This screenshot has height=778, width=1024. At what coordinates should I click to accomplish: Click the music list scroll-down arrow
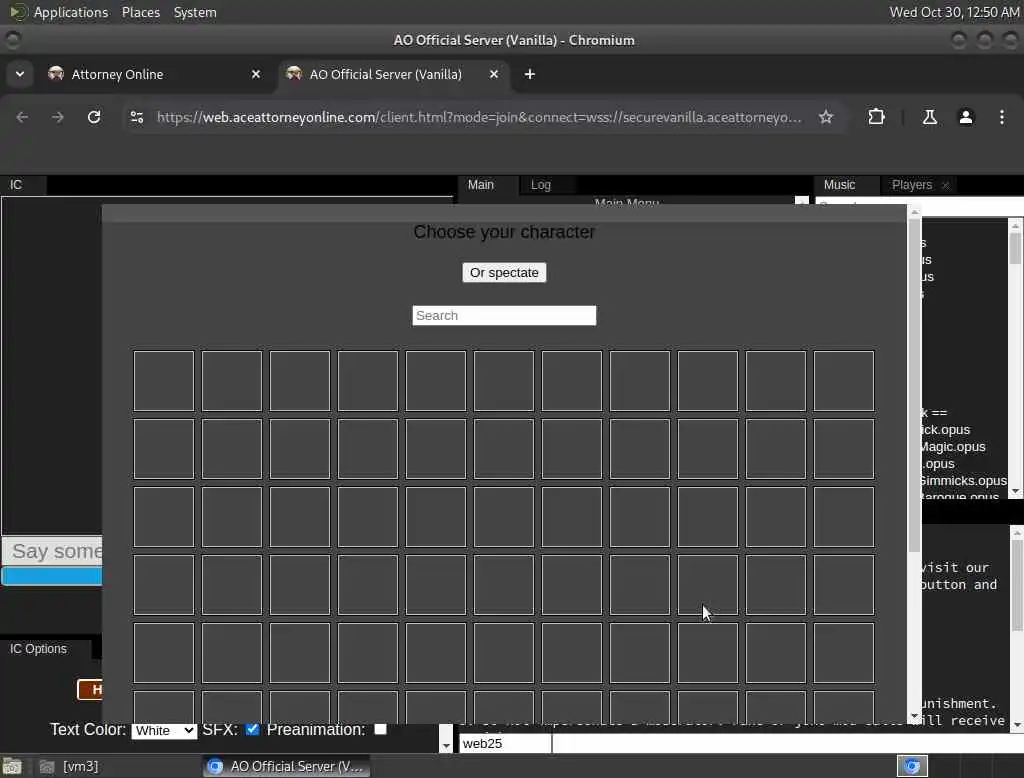point(1015,491)
